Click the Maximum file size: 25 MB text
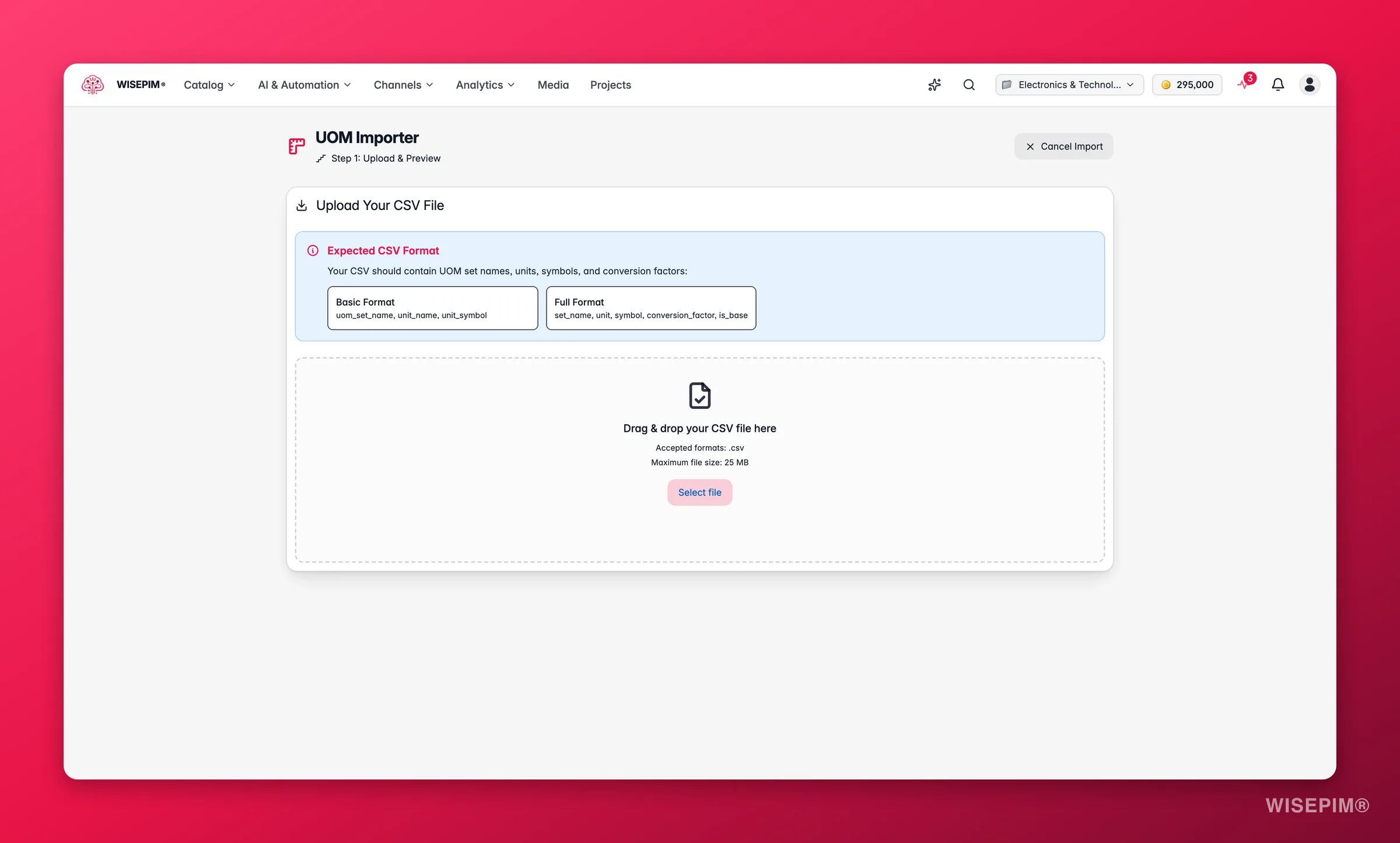The height and width of the screenshot is (843, 1400). pyautogui.click(x=699, y=462)
